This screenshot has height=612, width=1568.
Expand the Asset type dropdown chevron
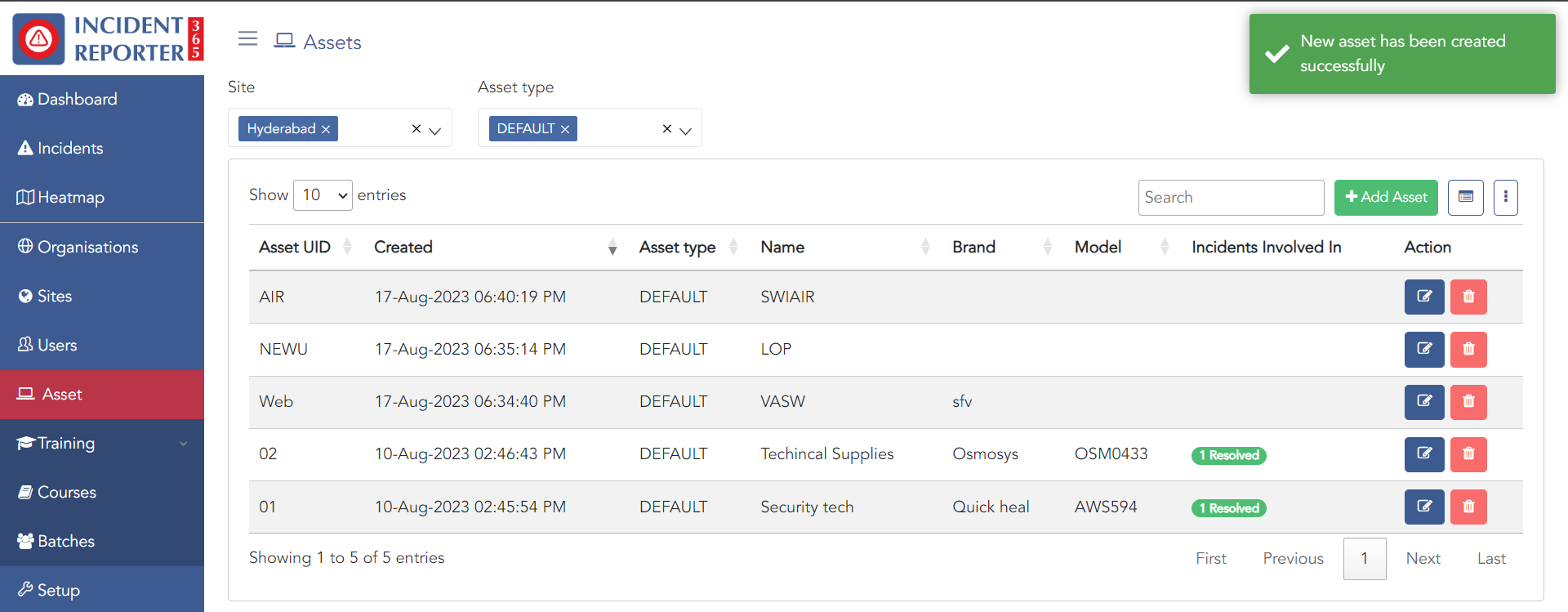click(686, 130)
